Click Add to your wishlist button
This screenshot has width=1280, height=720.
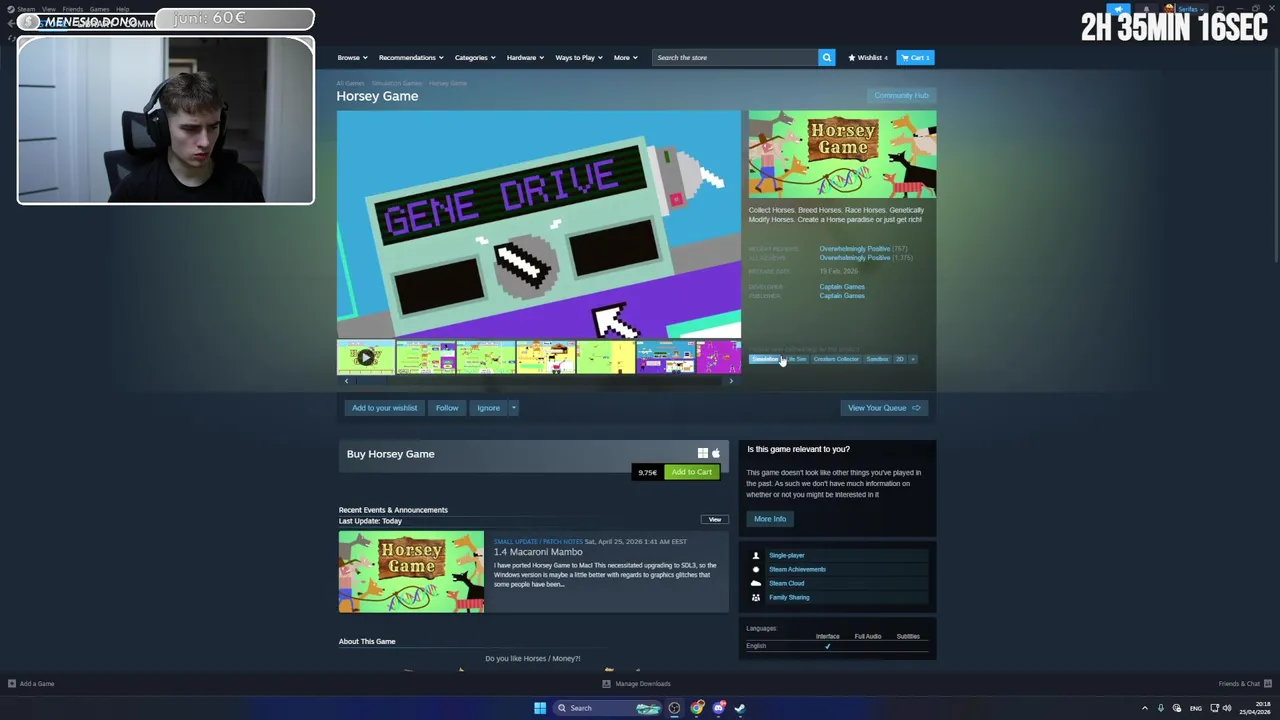point(384,408)
